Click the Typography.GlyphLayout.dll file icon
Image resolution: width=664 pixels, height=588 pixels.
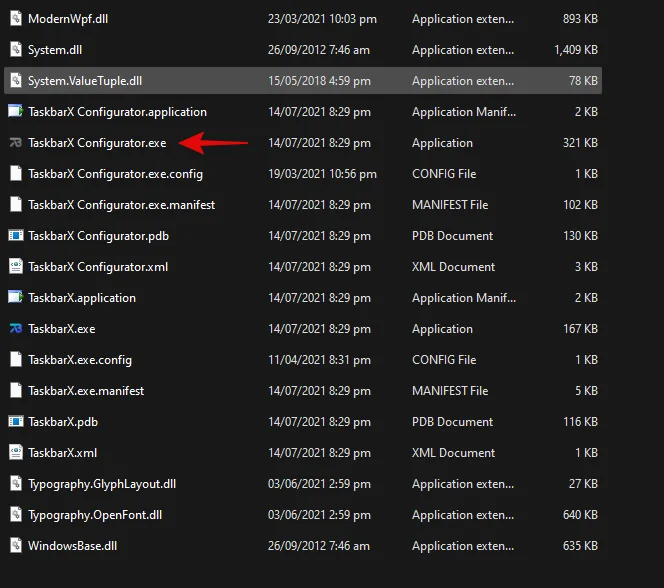point(16,483)
